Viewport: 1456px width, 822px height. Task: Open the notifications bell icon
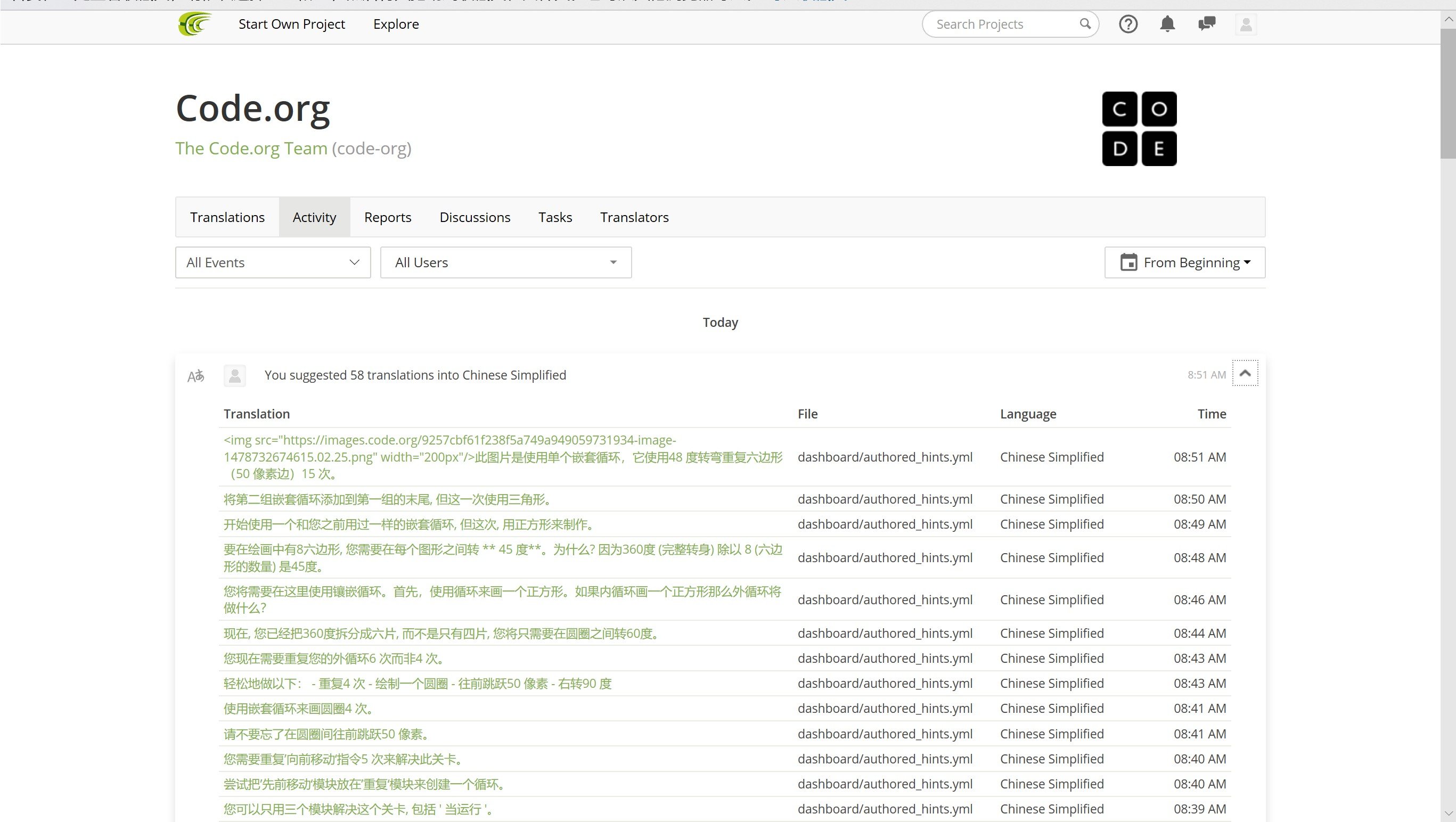(x=1167, y=24)
